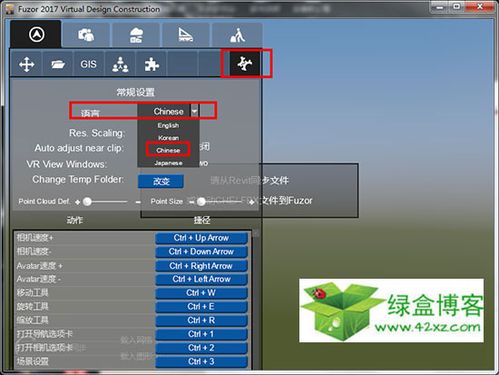
Task: Click the Ctrl + R shortcut button
Action: [201, 320]
